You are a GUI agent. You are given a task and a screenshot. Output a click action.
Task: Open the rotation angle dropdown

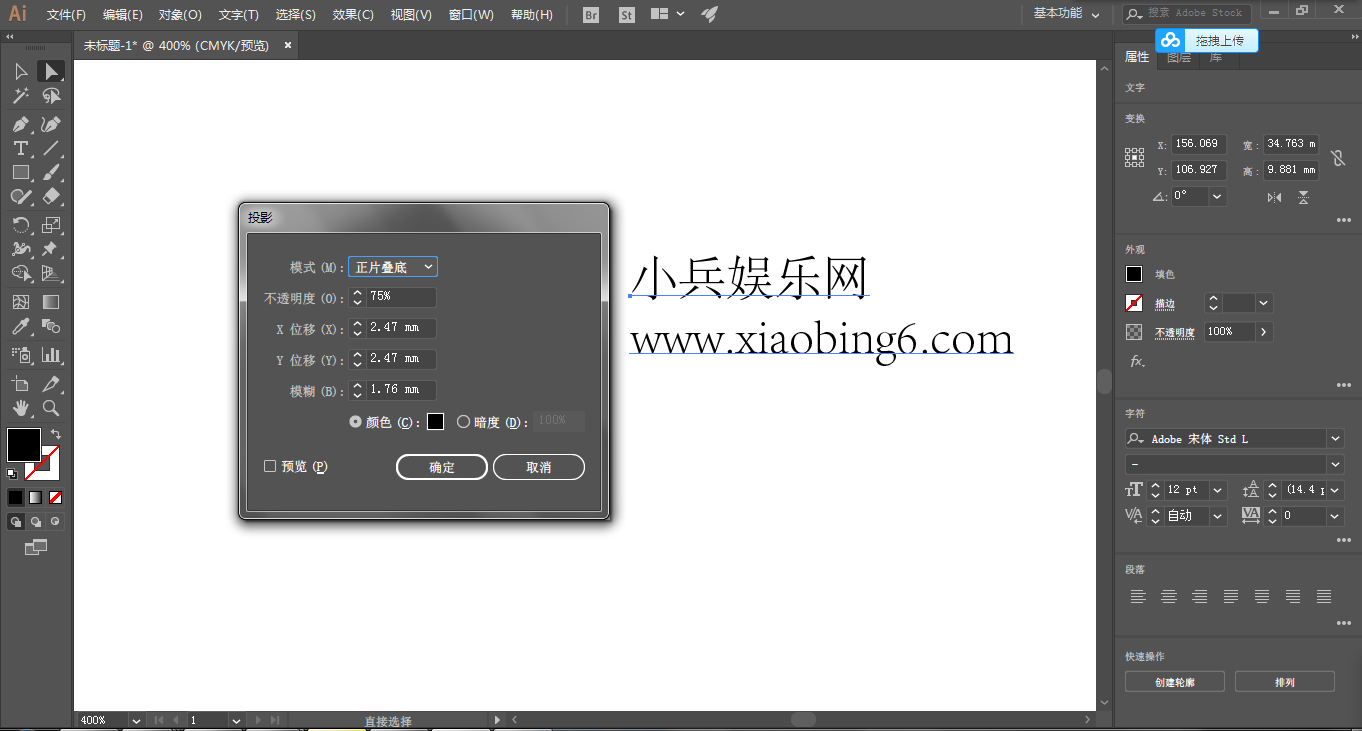[x=1217, y=196]
